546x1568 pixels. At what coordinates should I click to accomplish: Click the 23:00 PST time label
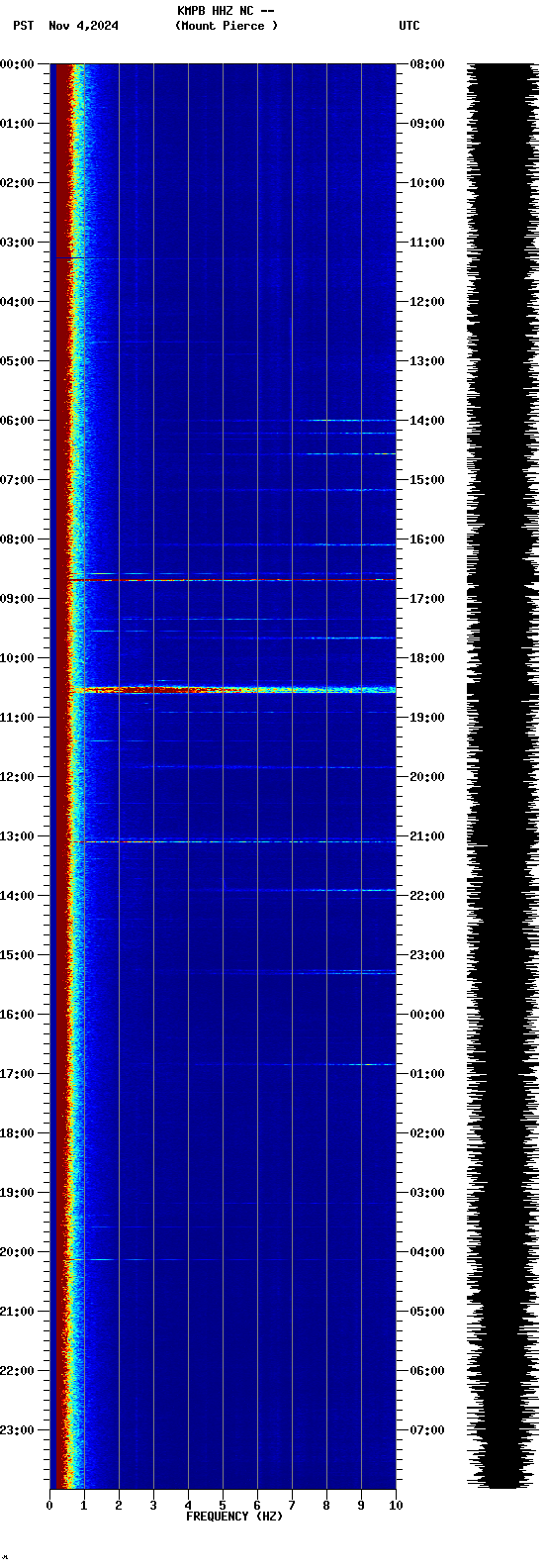click(x=17, y=1430)
